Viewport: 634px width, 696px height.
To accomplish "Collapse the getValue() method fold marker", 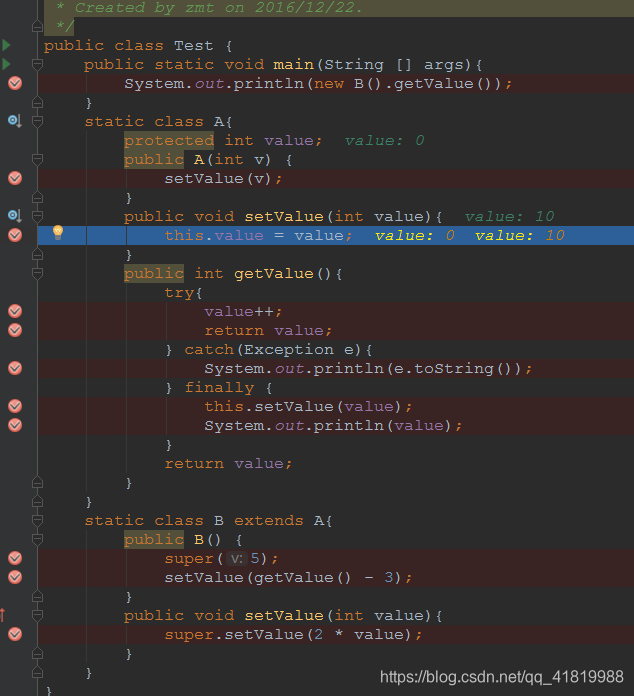I will (37, 273).
